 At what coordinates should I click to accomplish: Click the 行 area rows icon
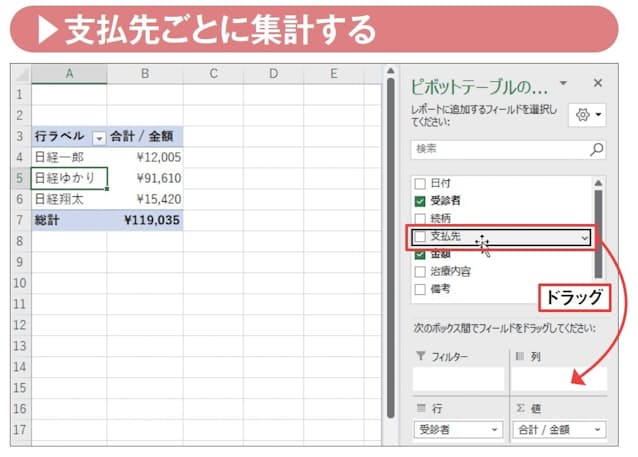pyautogui.click(x=421, y=408)
